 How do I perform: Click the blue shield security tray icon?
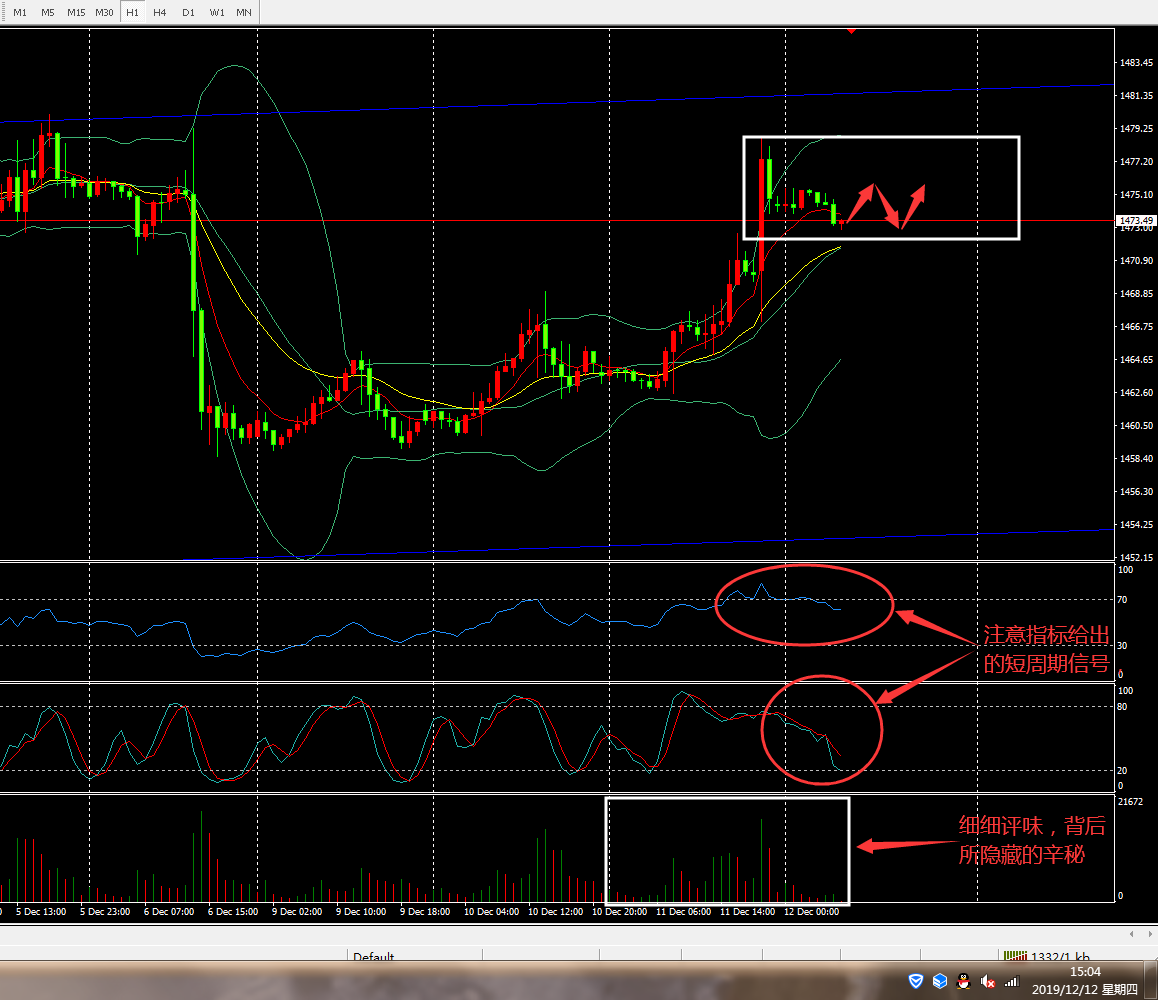coord(915,982)
